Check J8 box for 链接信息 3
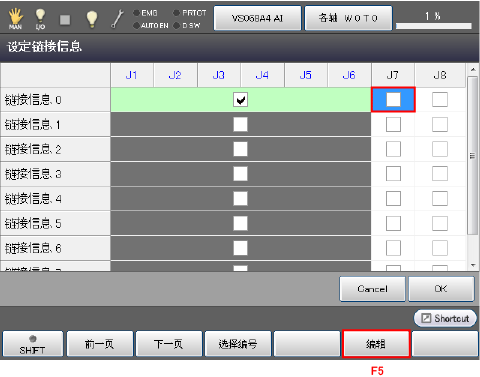 pyautogui.click(x=440, y=174)
